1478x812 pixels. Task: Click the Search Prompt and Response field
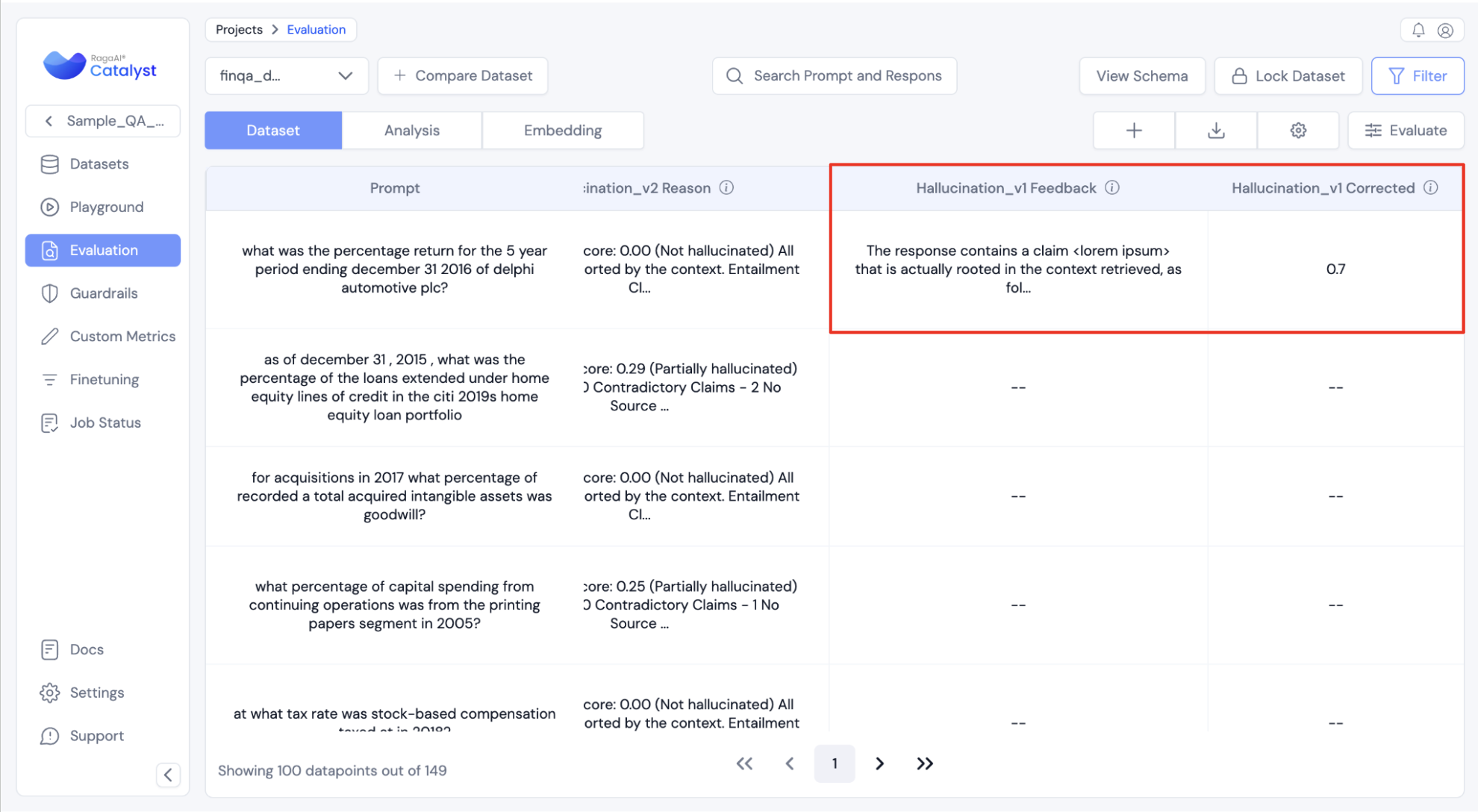click(x=834, y=76)
